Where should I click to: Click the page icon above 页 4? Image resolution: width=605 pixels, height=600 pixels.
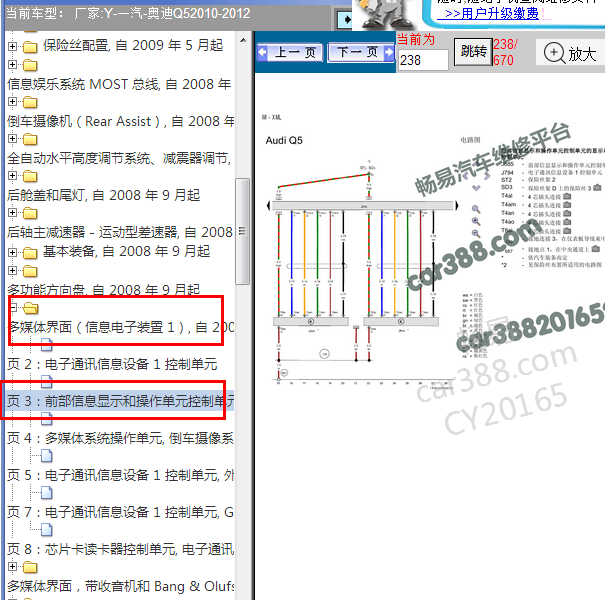[x=47, y=419]
